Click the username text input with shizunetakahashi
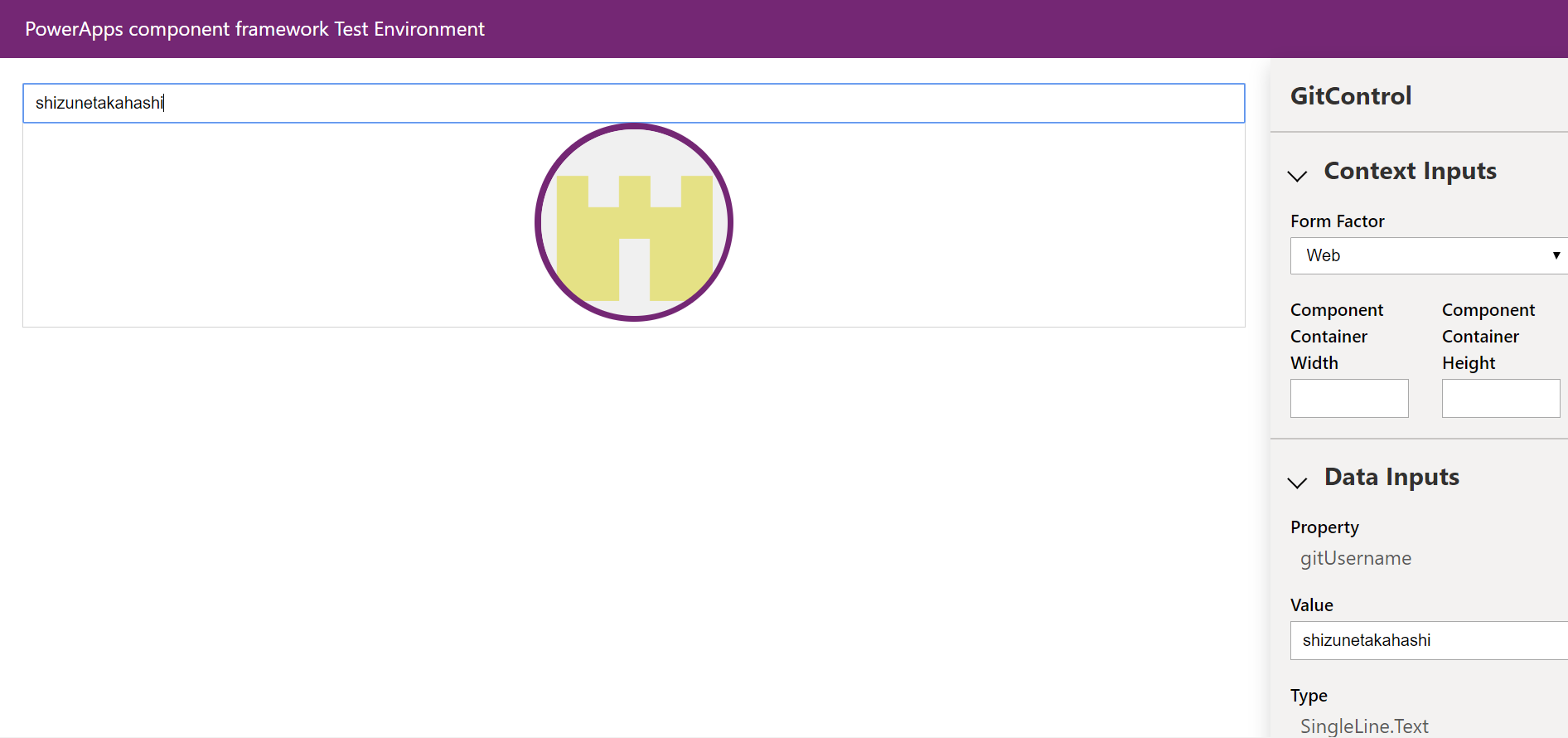The width and height of the screenshot is (1568, 738). (x=634, y=103)
